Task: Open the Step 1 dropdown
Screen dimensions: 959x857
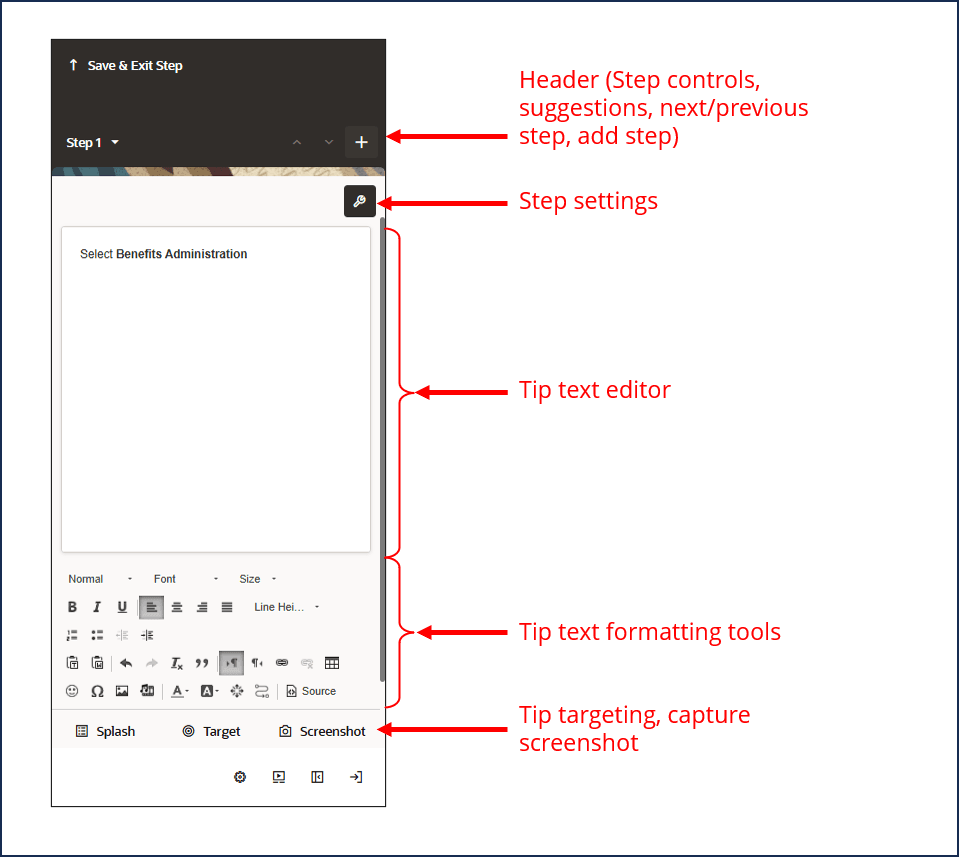Action: click(x=92, y=142)
